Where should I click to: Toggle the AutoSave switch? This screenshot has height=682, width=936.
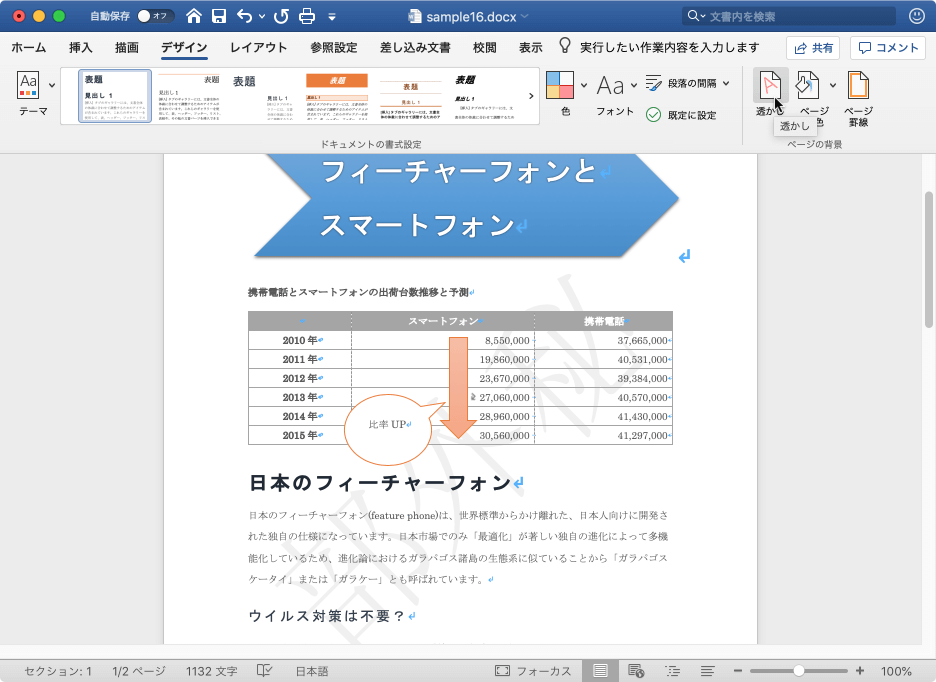(x=154, y=16)
